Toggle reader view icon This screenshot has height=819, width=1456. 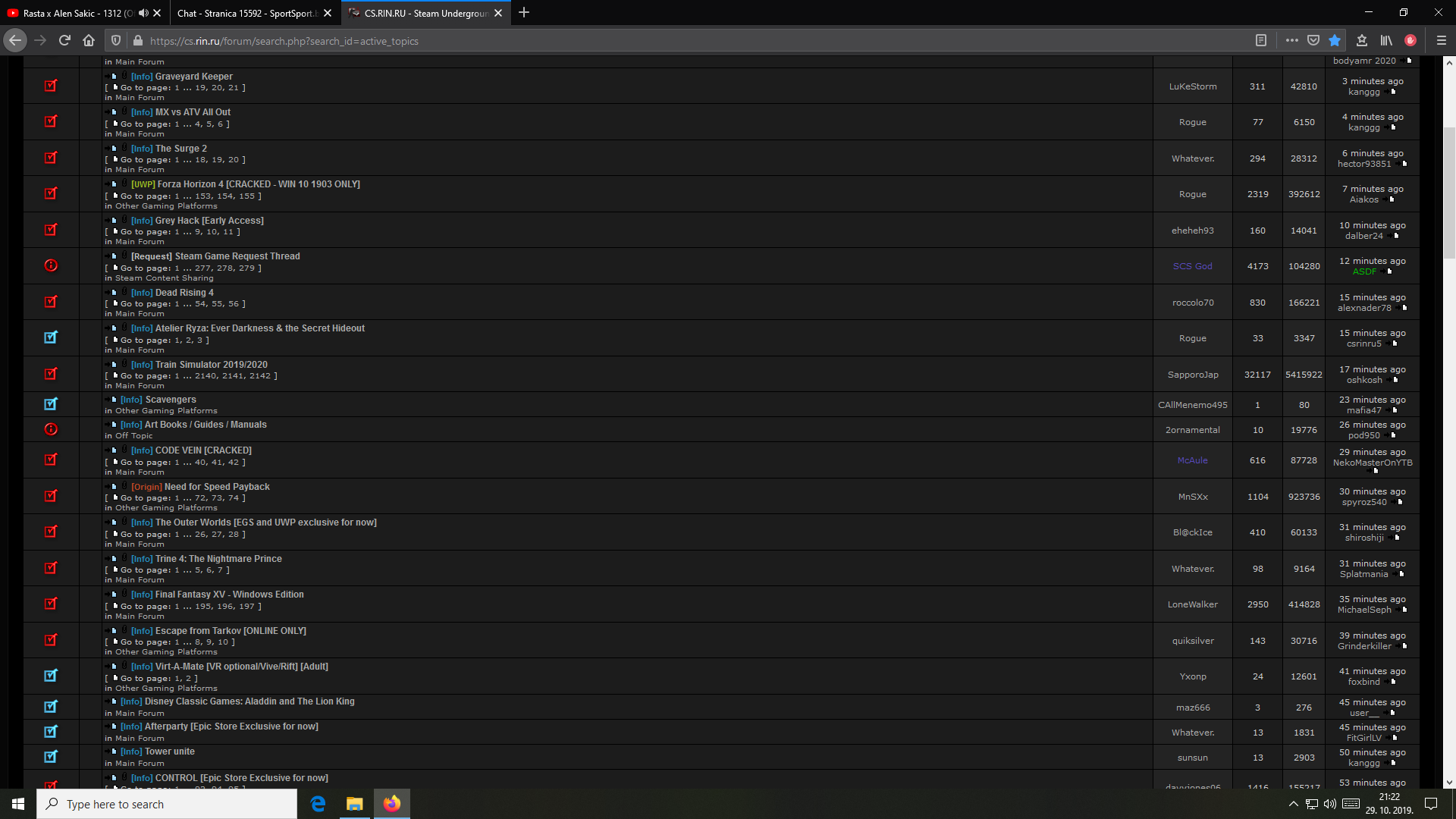pos(1260,41)
